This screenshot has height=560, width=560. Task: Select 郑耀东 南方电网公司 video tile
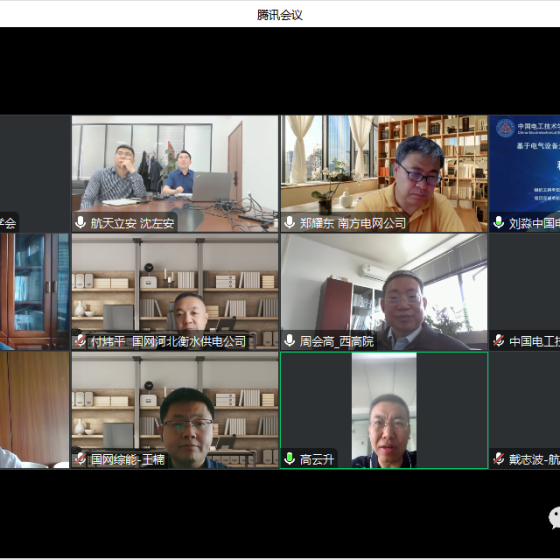click(384, 174)
